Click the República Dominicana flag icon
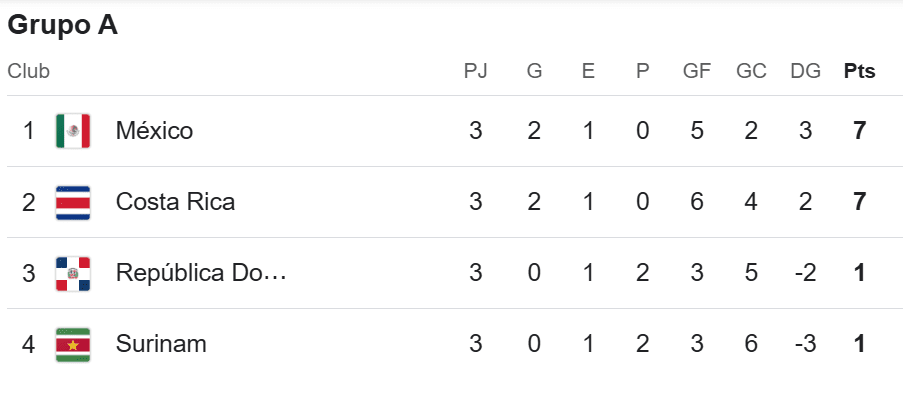Viewport: 903px width, 405px height. click(73, 274)
